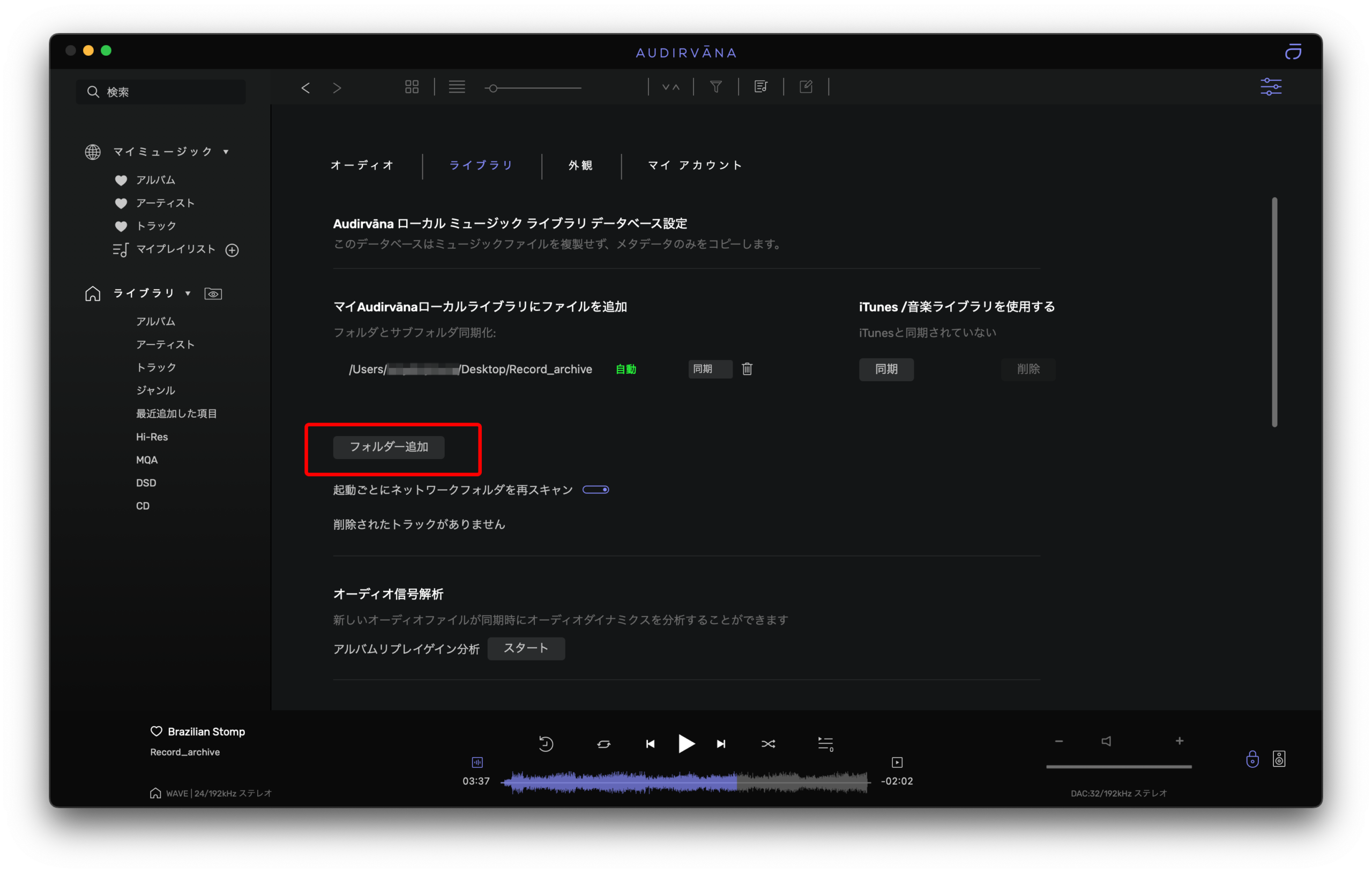Click the repeat loop icon
The image size is (1372, 873).
(x=603, y=744)
